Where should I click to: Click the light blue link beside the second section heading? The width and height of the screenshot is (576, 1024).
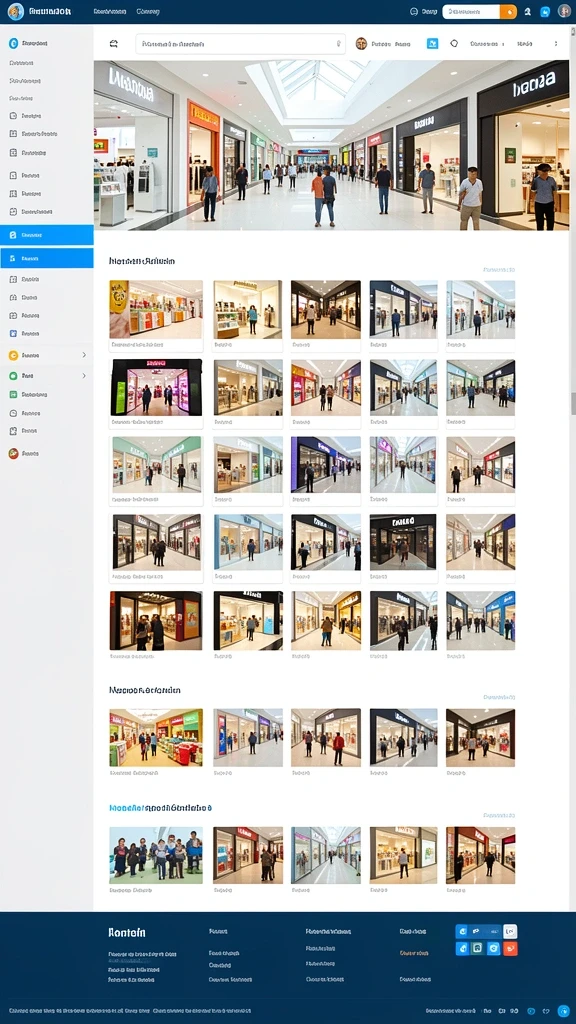click(x=499, y=697)
